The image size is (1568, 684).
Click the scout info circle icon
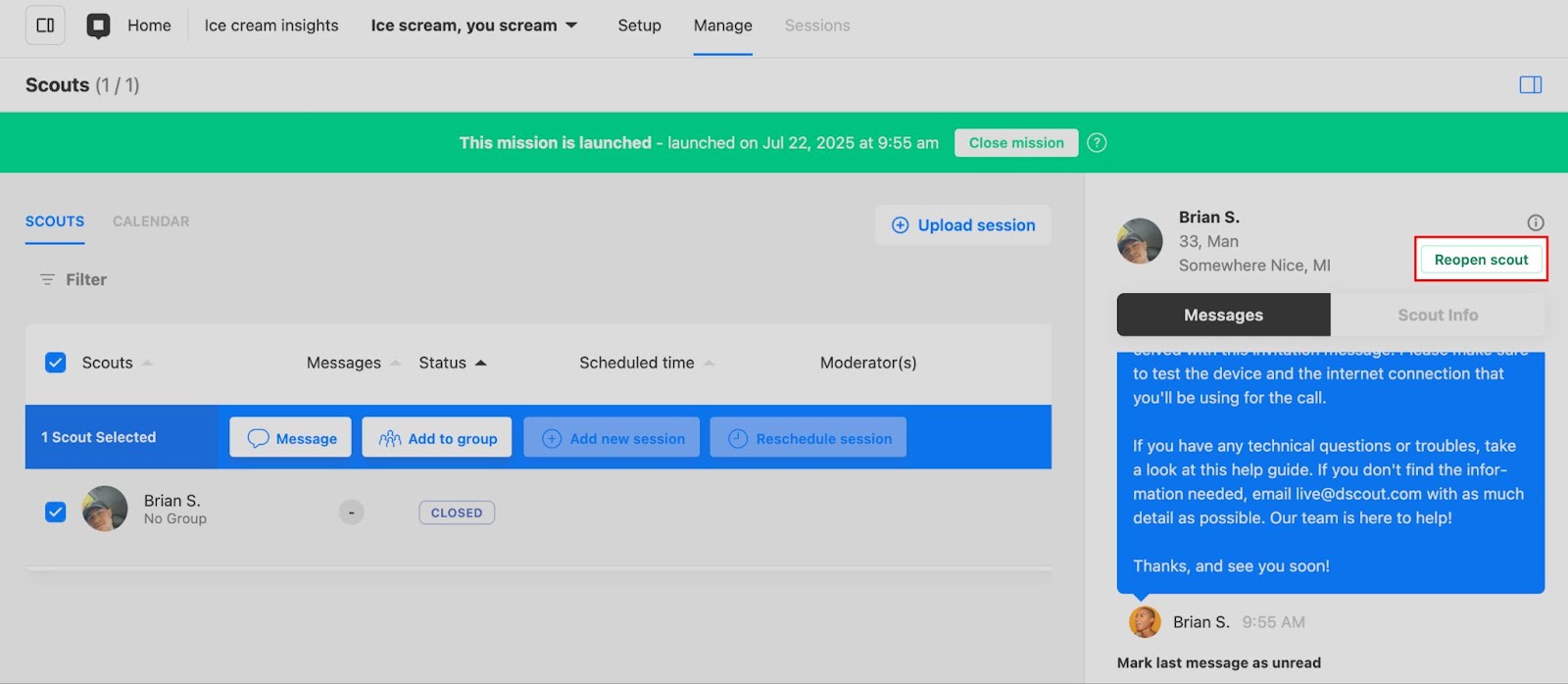tap(1535, 222)
